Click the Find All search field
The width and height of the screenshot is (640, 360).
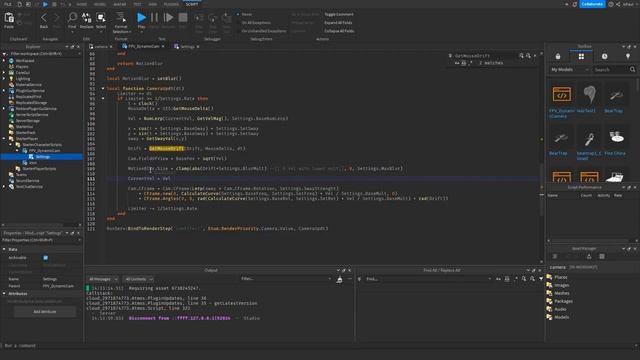(428, 279)
